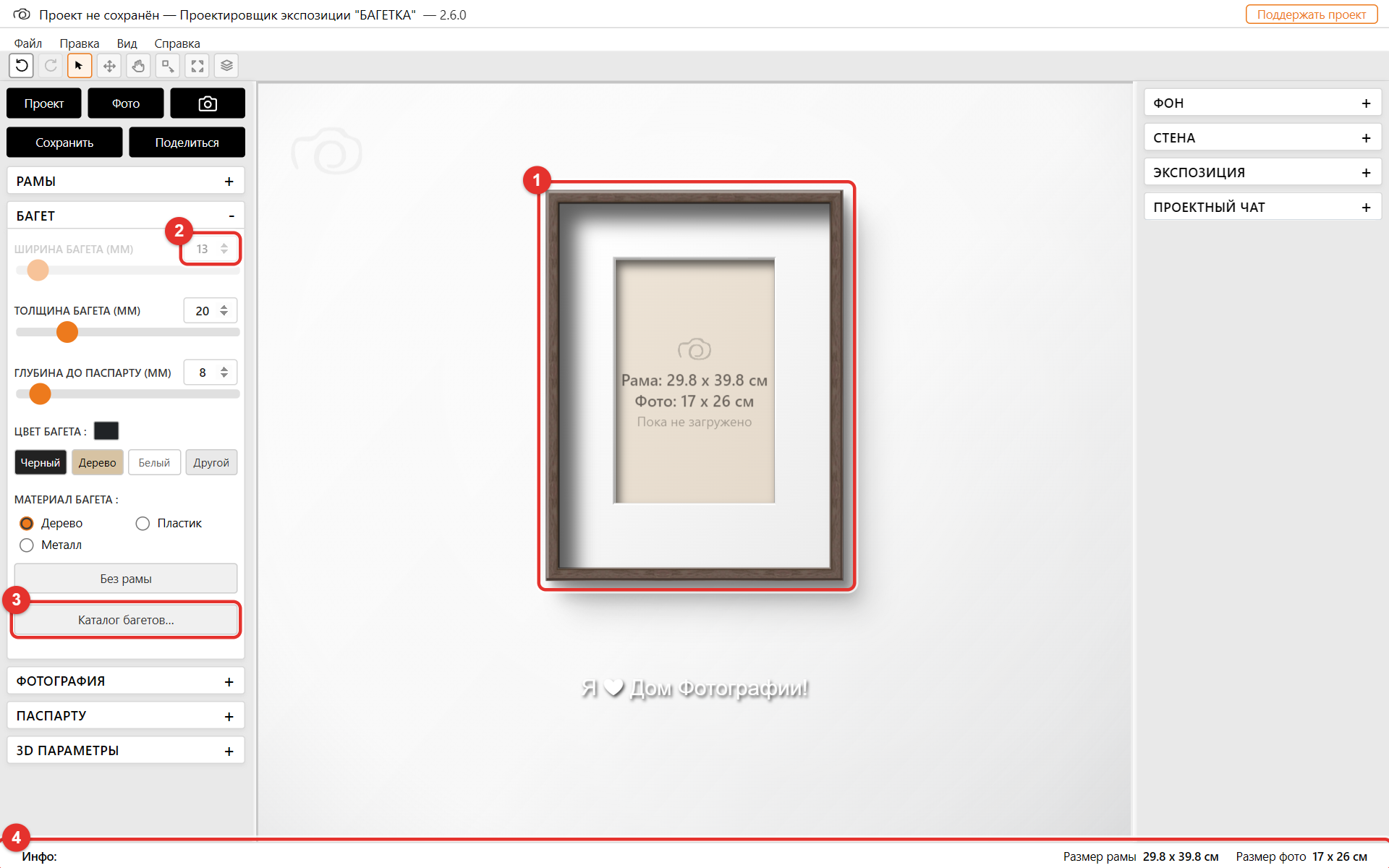Choose the Черный frame color preset

[41, 462]
